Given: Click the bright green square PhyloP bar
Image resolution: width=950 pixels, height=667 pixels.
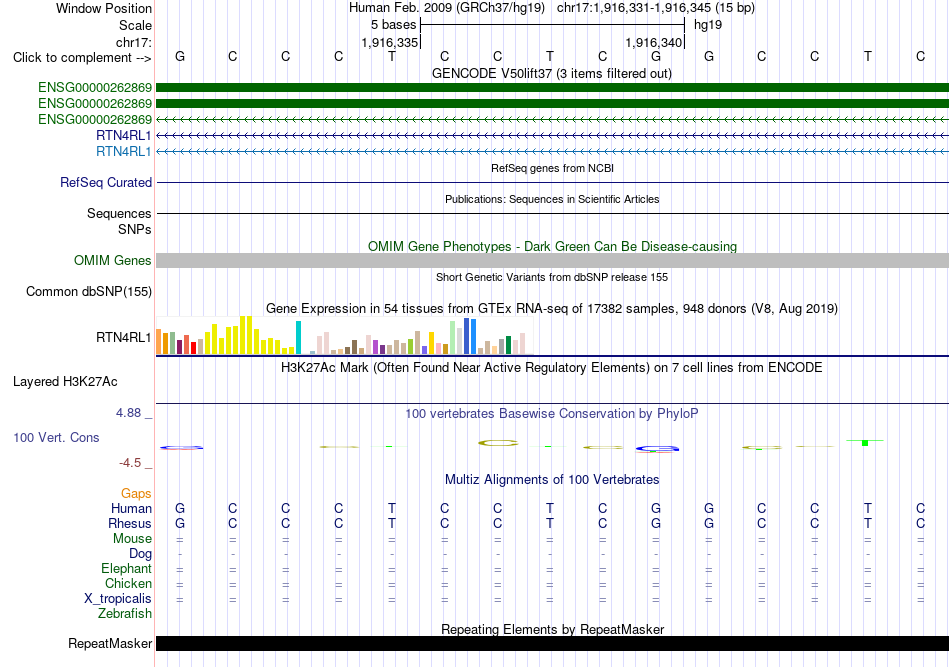Looking at the screenshot, I should point(865,443).
